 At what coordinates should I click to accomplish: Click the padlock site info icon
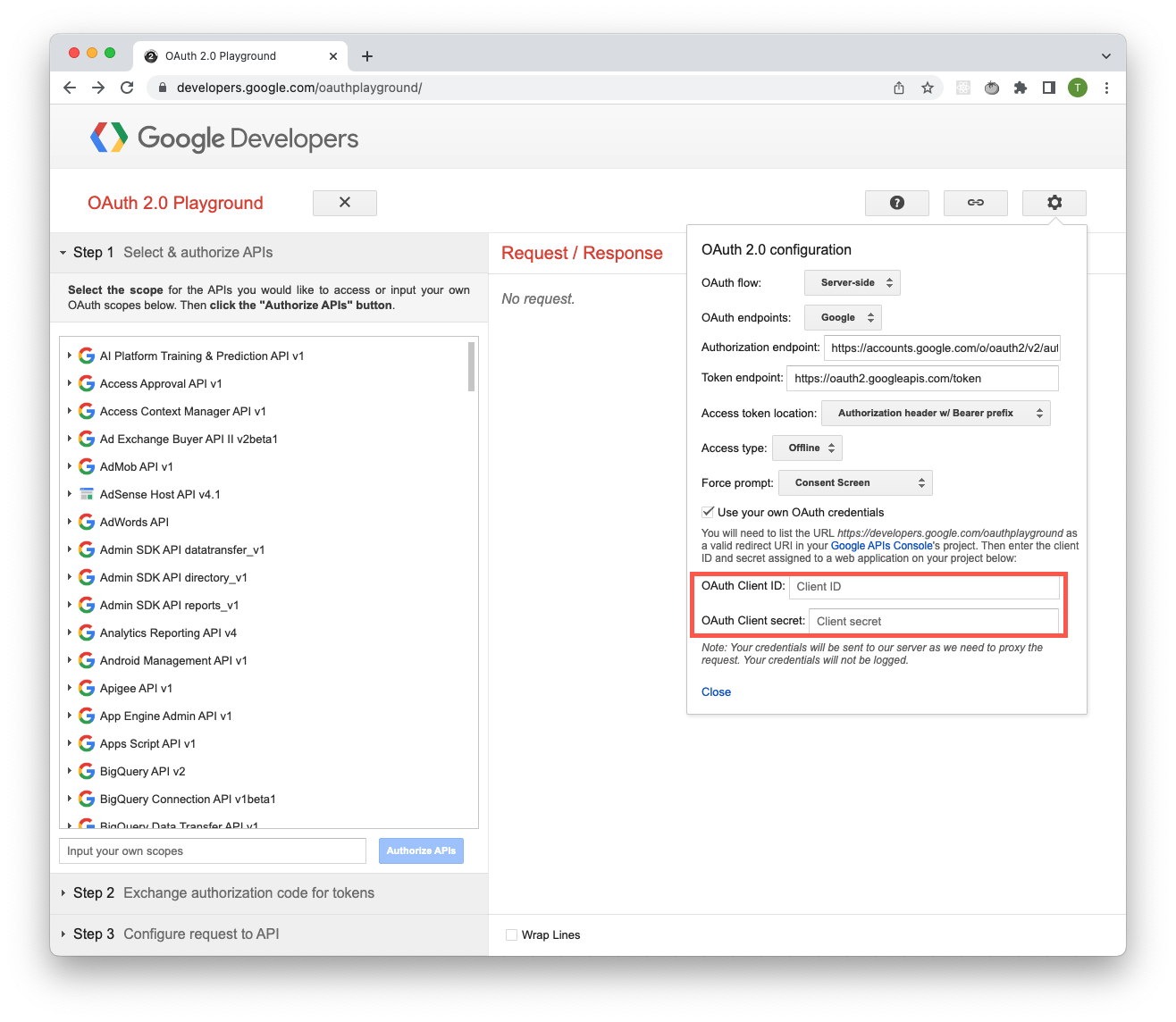tap(163, 88)
